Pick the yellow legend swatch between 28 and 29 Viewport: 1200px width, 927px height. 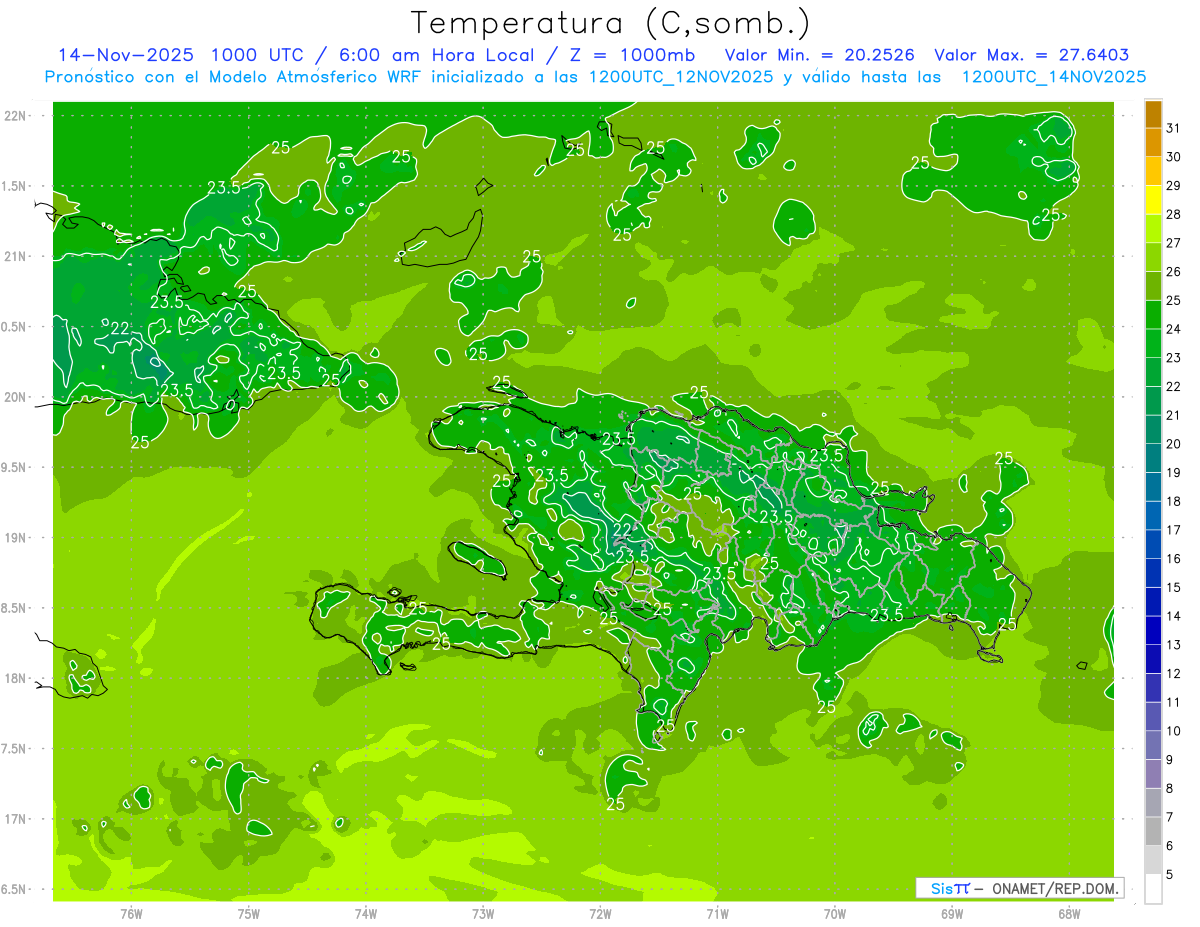pyautogui.click(x=1153, y=200)
